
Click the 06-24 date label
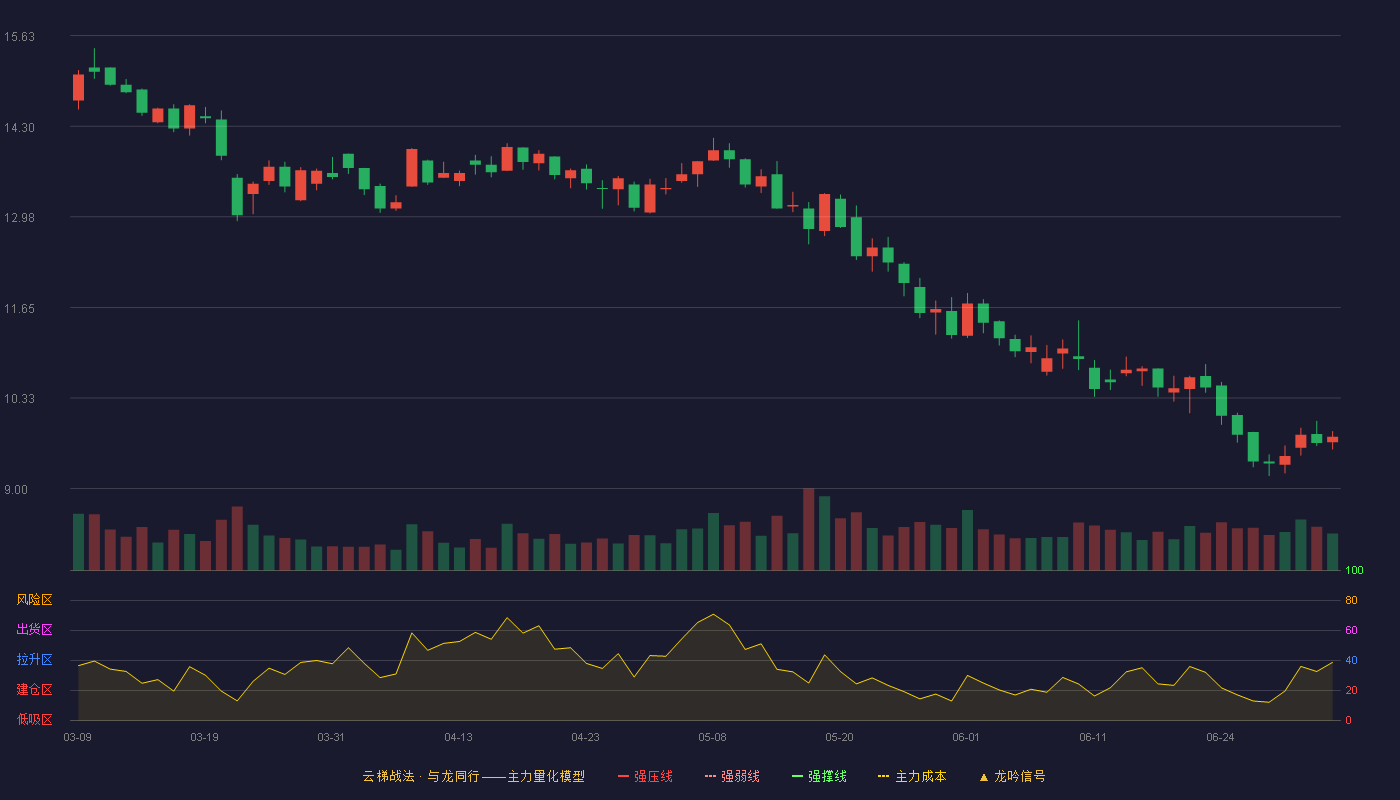[1221, 737]
